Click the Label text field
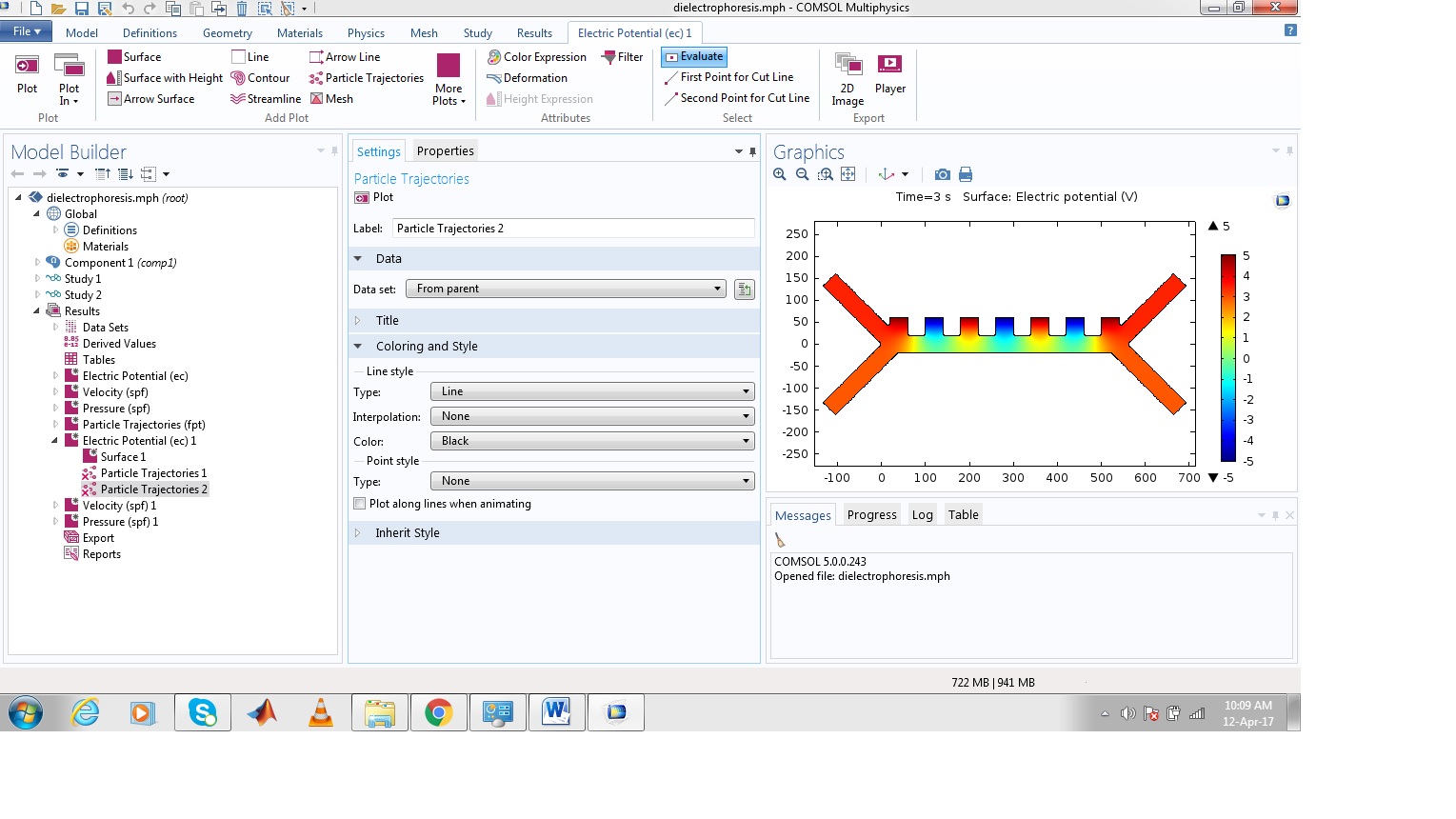Image resolution: width=1456 pixels, height=819 pixels. pyautogui.click(x=572, y=229)
